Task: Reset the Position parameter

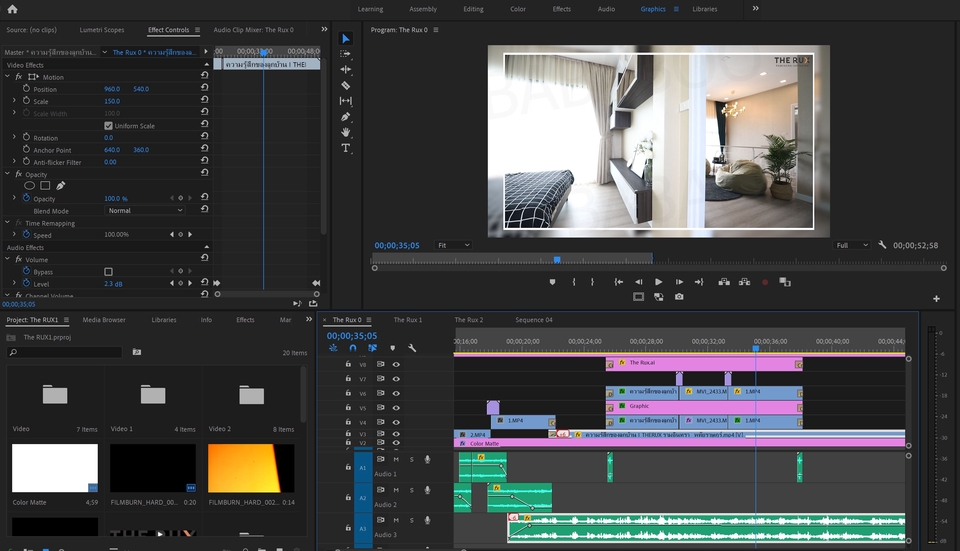Action: point(204,87)
